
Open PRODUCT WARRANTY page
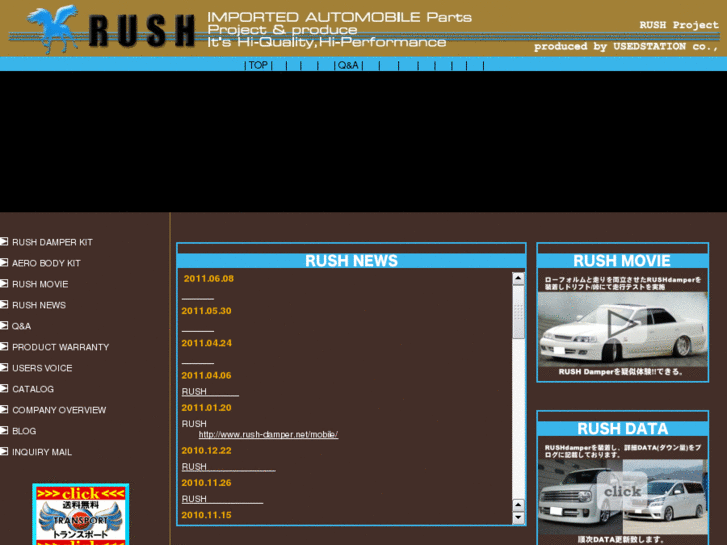coord(61,347)
